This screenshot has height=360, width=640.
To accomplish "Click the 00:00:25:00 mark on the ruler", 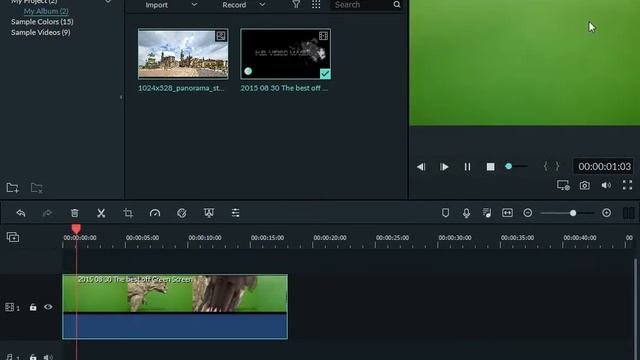I will [392, 238].
